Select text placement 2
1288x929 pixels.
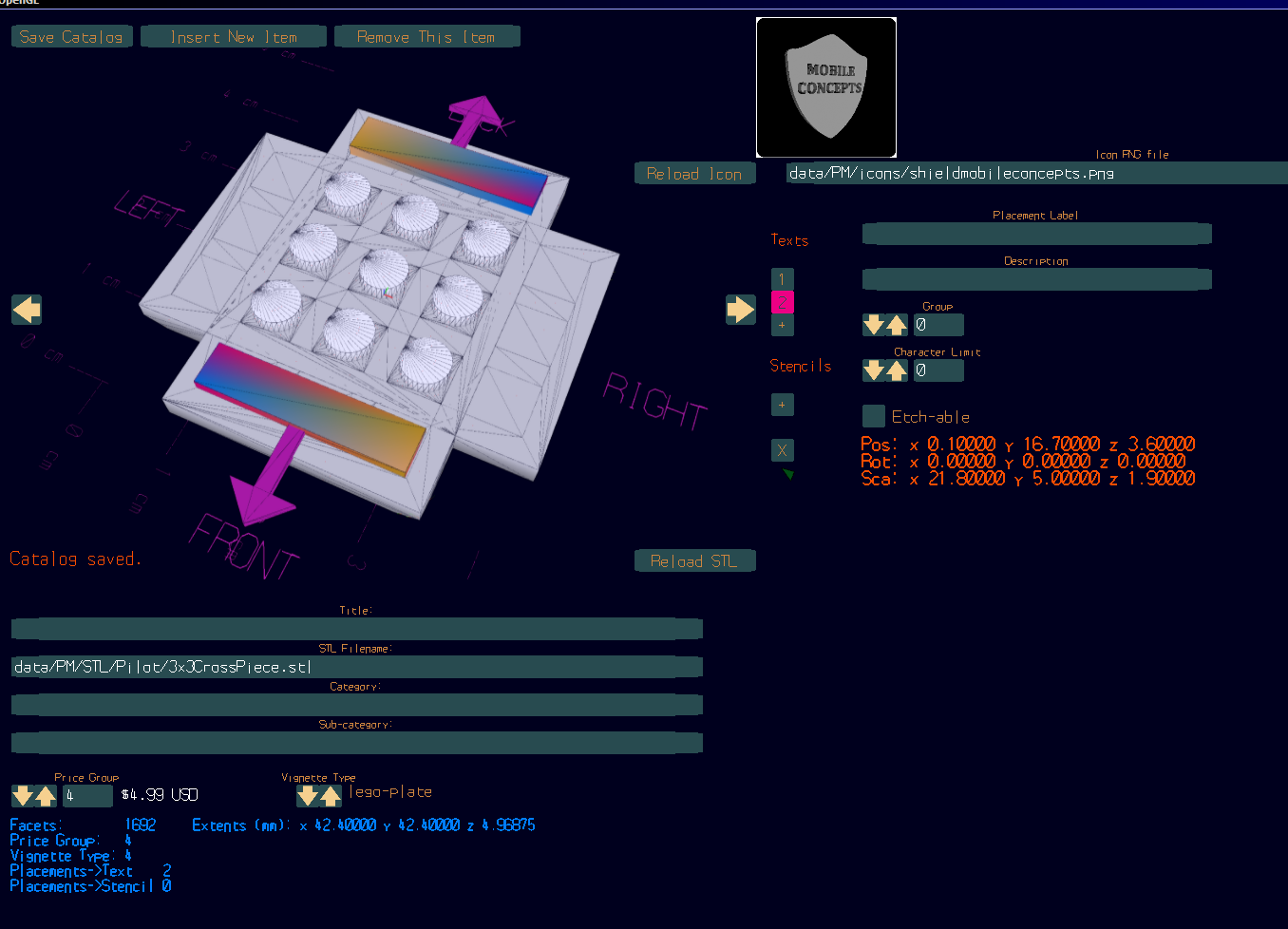pos(782,302)
